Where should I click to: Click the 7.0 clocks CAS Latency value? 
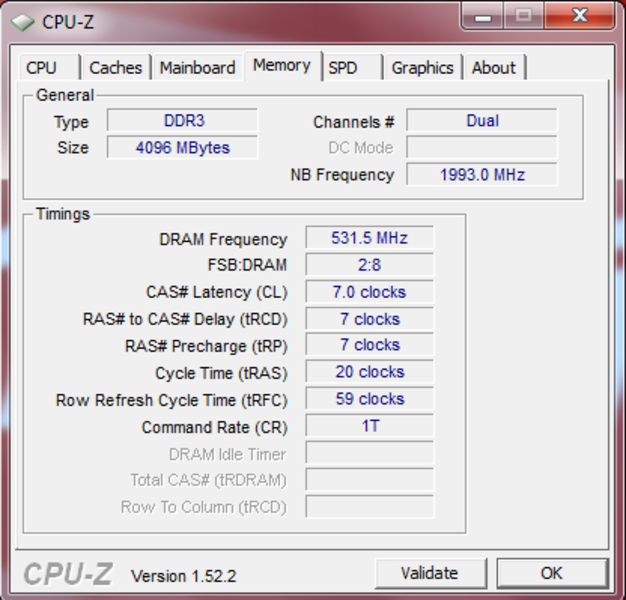coord(370,292)
